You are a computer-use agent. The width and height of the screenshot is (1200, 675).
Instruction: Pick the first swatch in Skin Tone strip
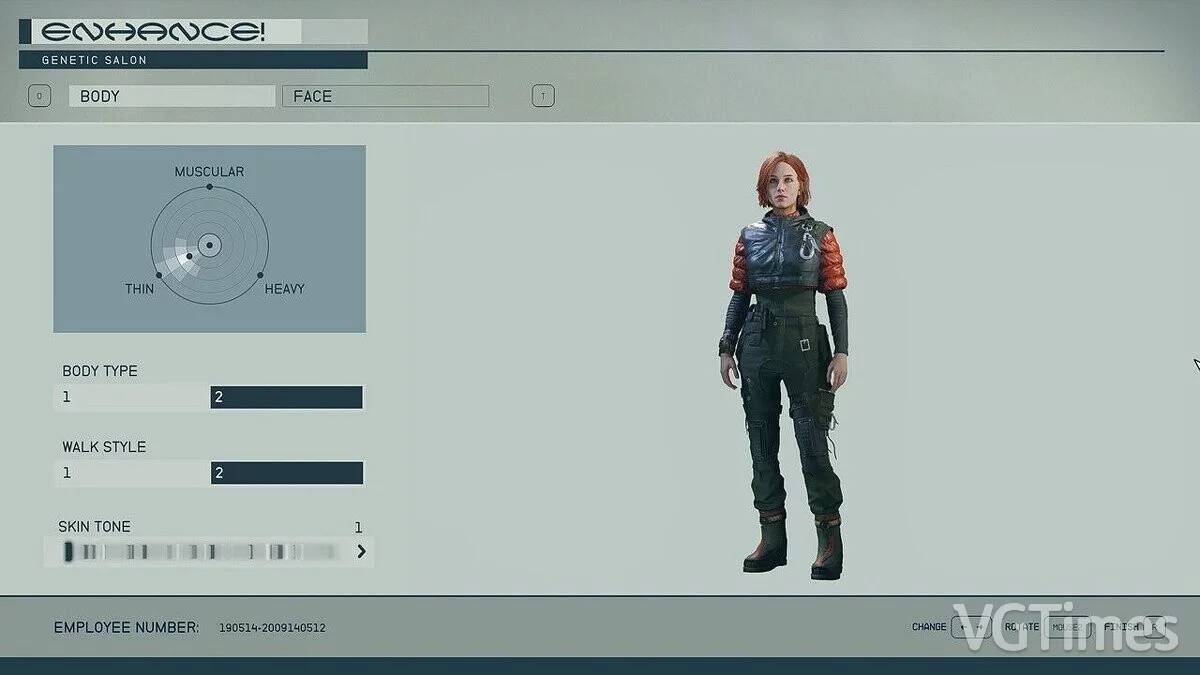[68, 551]
